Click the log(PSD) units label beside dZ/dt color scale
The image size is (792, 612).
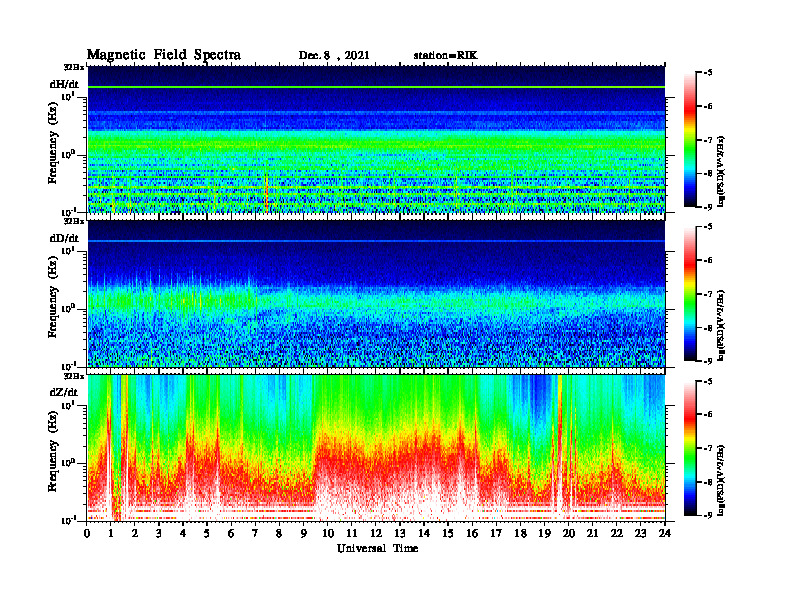(722, 480)
